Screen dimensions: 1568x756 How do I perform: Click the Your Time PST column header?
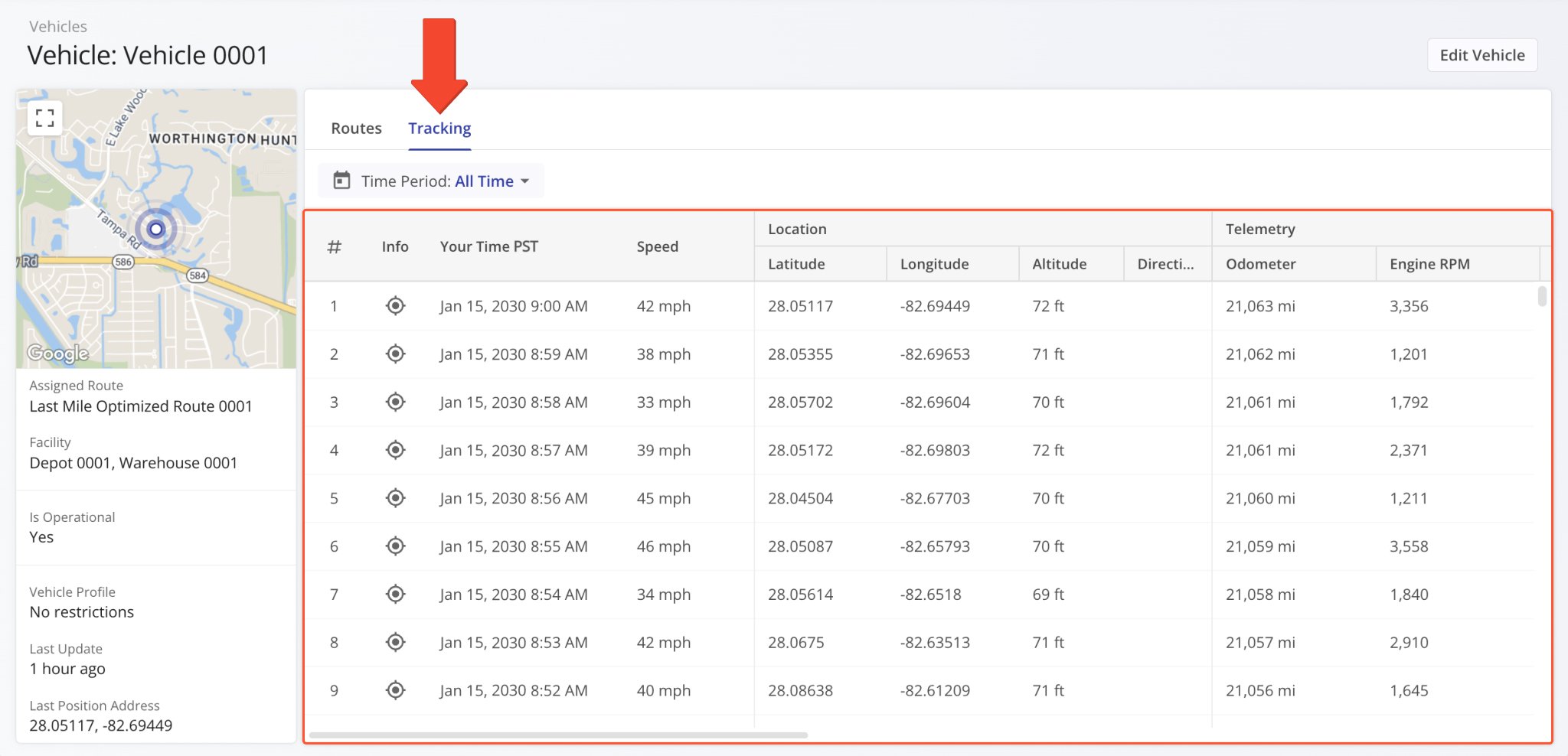coord(488,246)
